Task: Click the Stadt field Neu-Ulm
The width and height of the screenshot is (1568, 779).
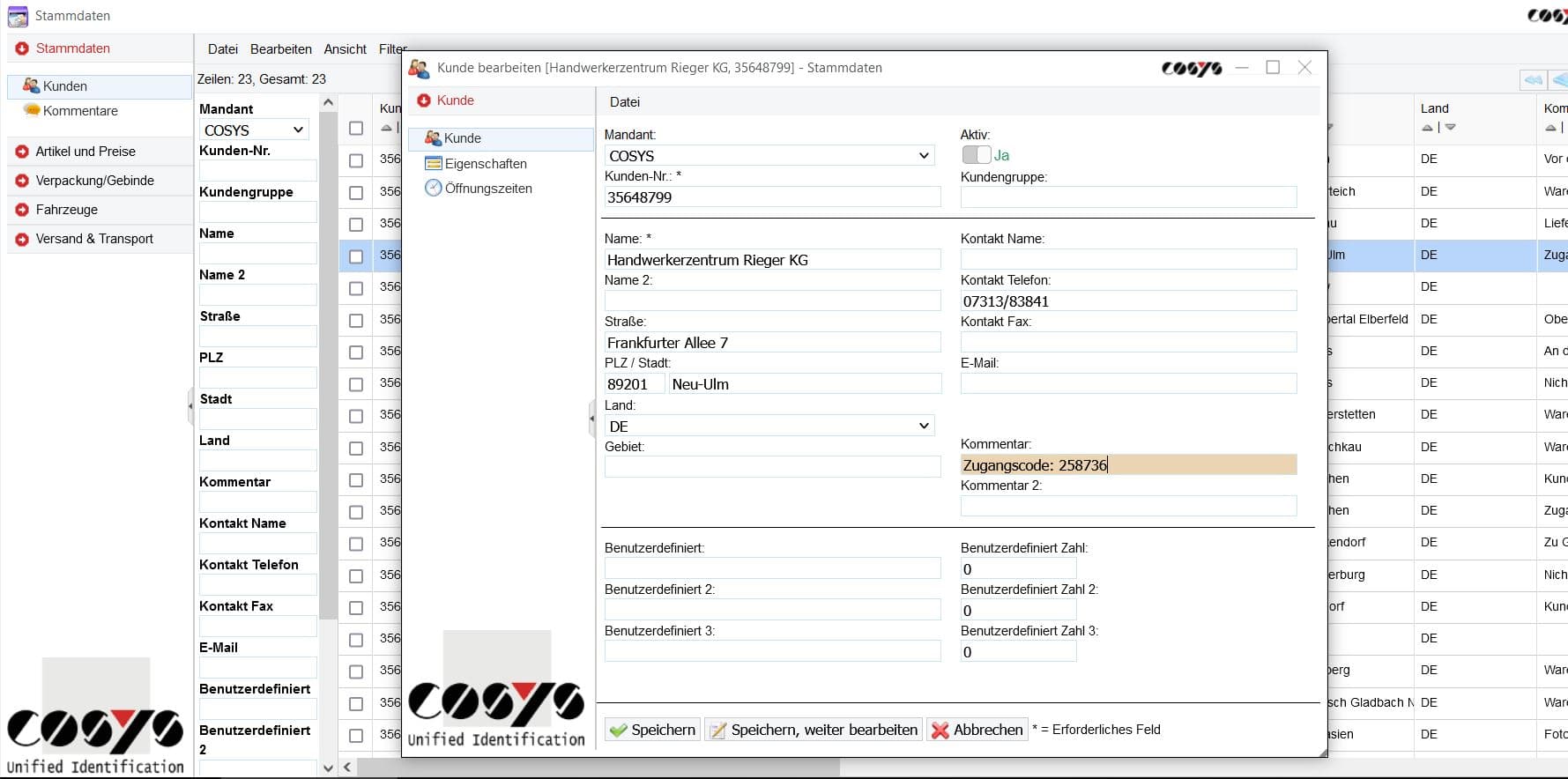Action: coord(806,384)
